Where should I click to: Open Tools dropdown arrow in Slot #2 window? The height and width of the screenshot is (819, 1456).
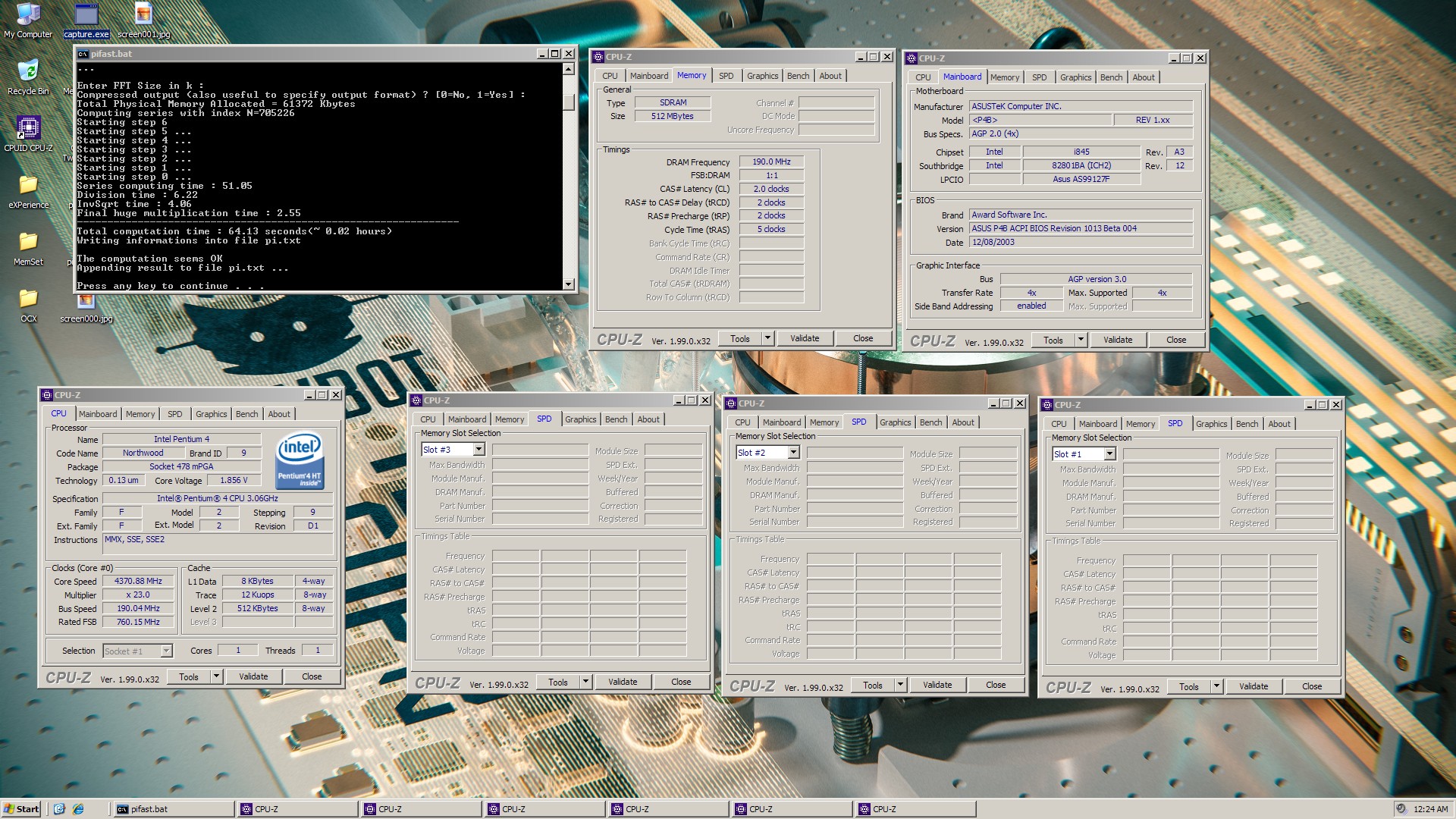pyautogui.click(x=901, y=685)
